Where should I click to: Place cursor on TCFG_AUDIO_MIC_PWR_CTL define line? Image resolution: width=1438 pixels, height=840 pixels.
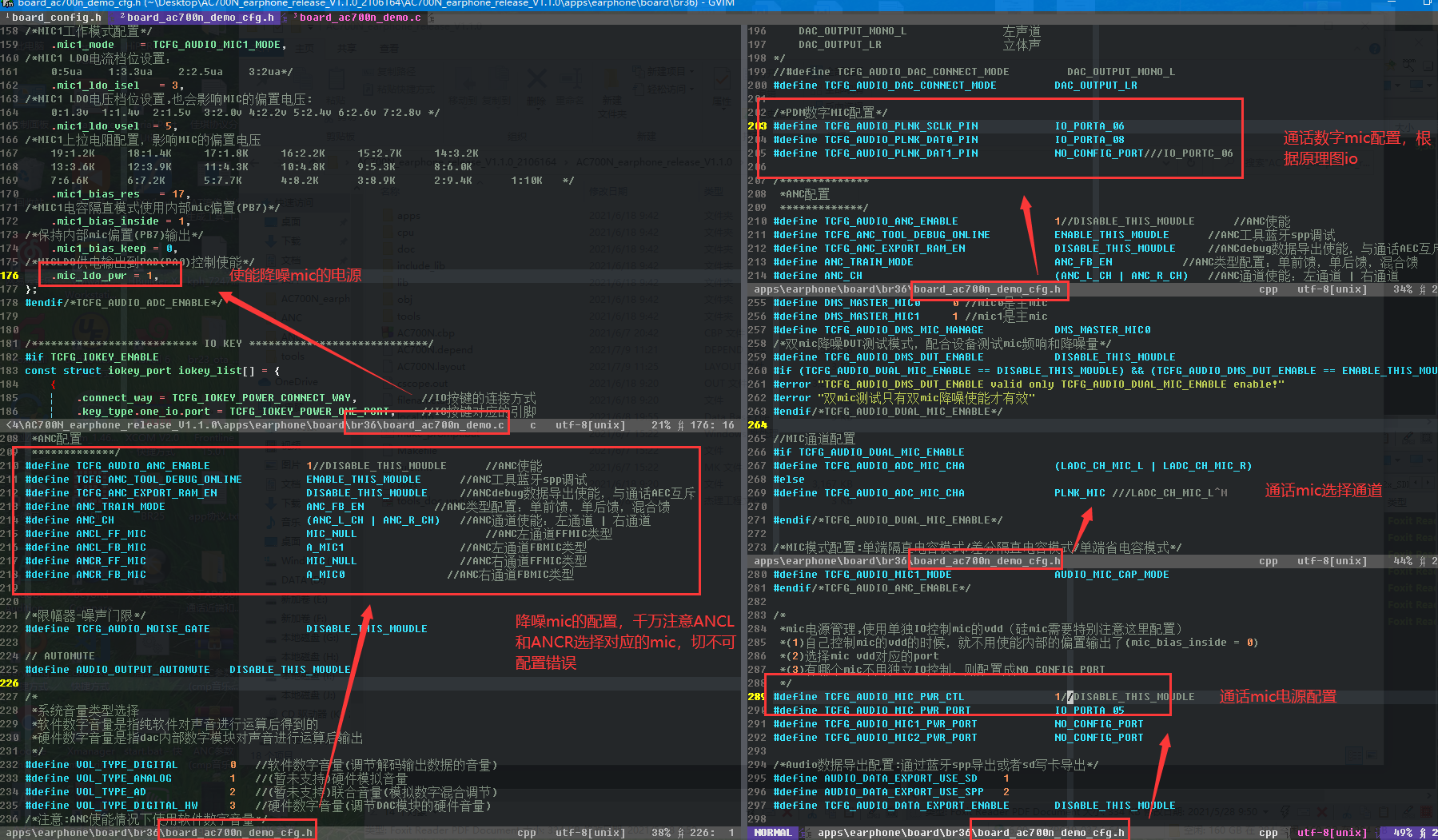pyautogui.click(x=984, y=697)
